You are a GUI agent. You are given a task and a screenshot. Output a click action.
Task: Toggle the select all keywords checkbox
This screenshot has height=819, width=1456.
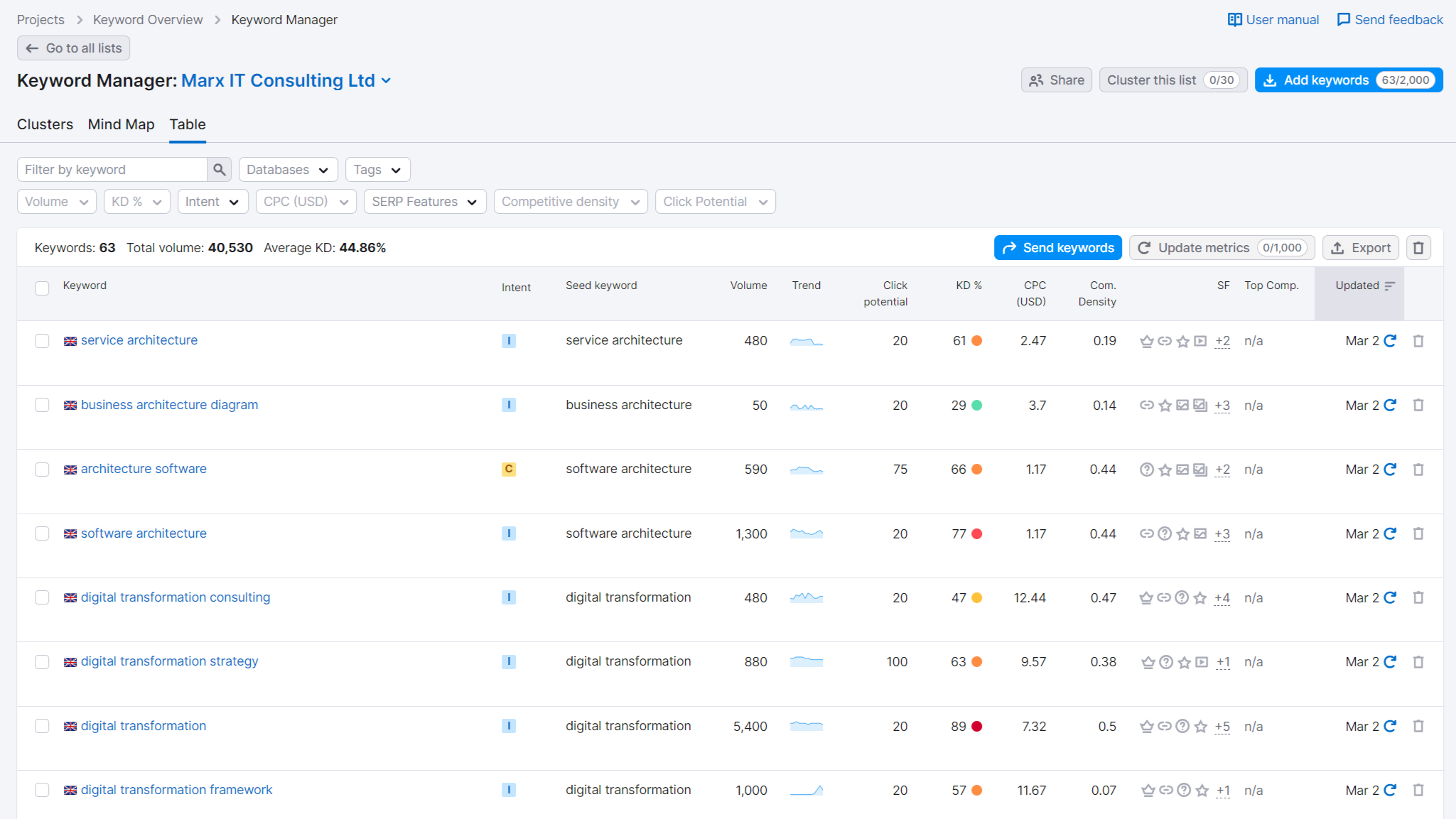coord(42,286)
